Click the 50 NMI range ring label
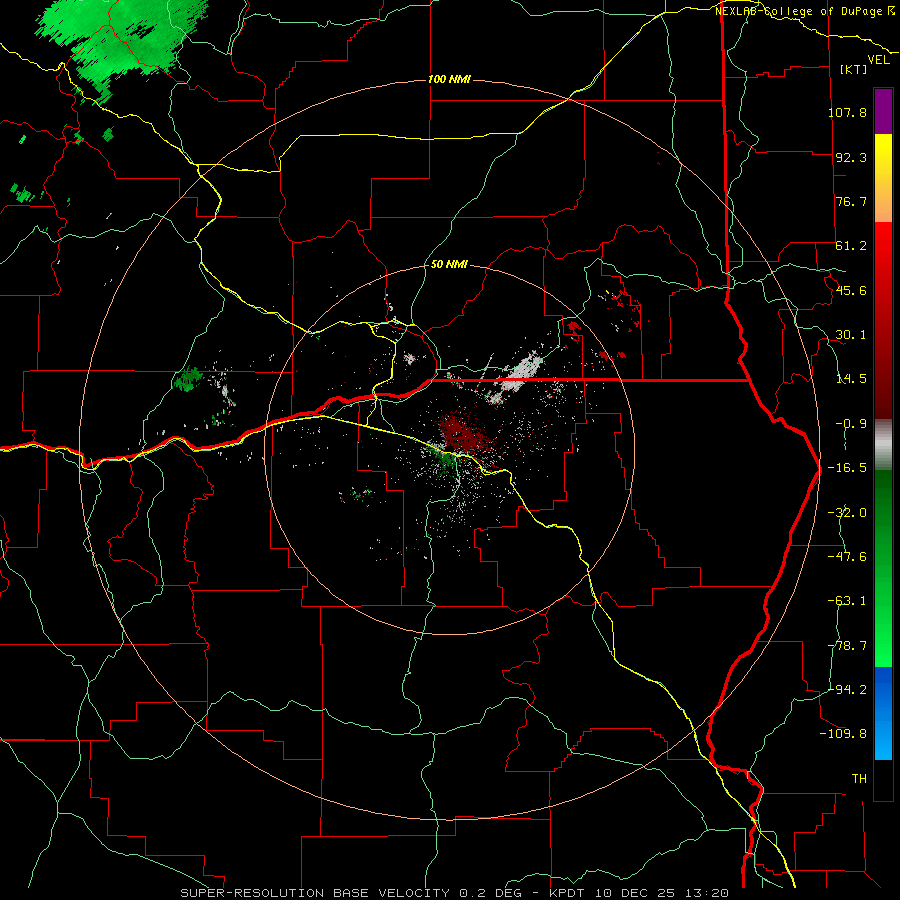 pyautogui.click(x=449, y=264)
